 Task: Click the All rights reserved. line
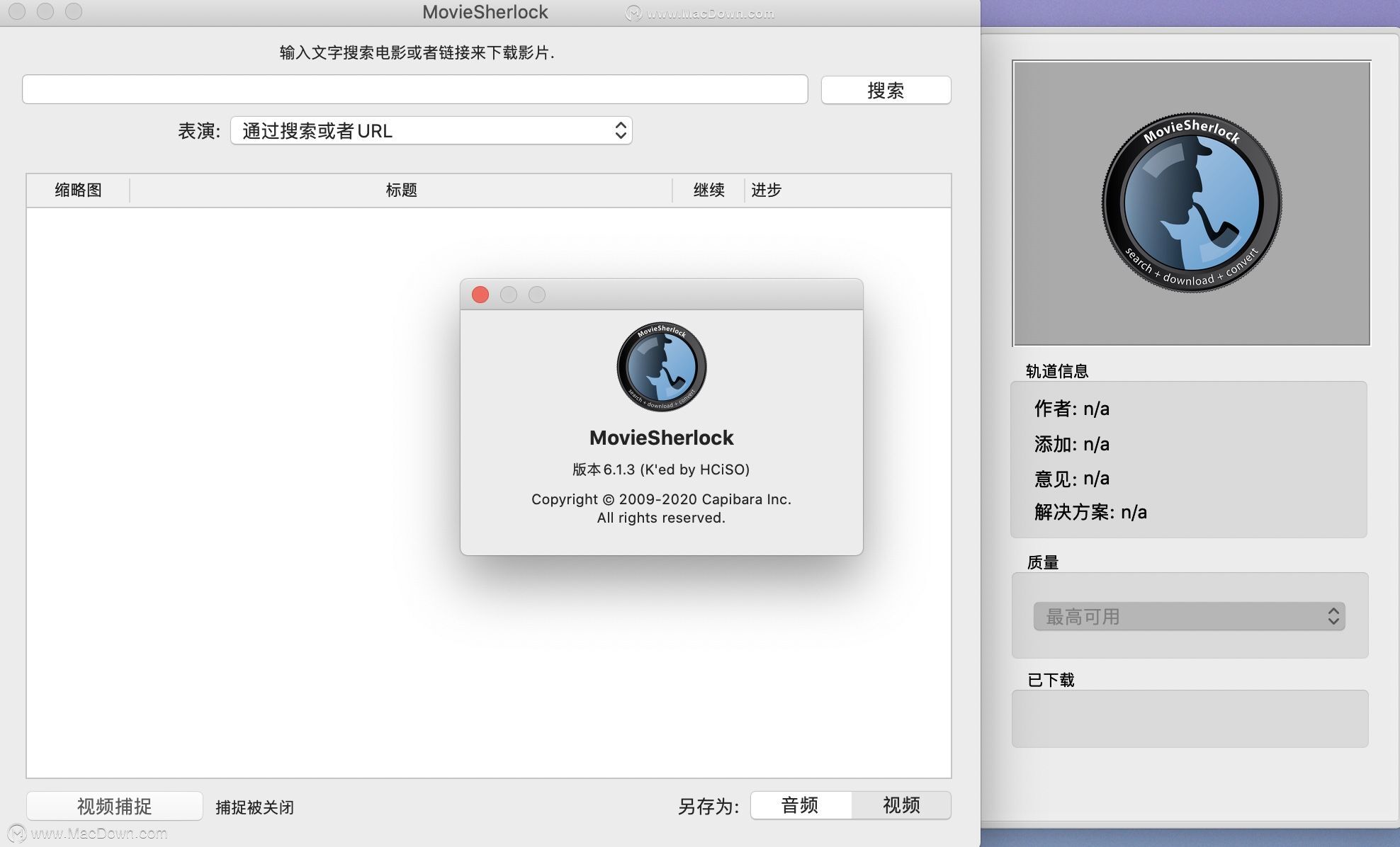(x=661, y=518)
